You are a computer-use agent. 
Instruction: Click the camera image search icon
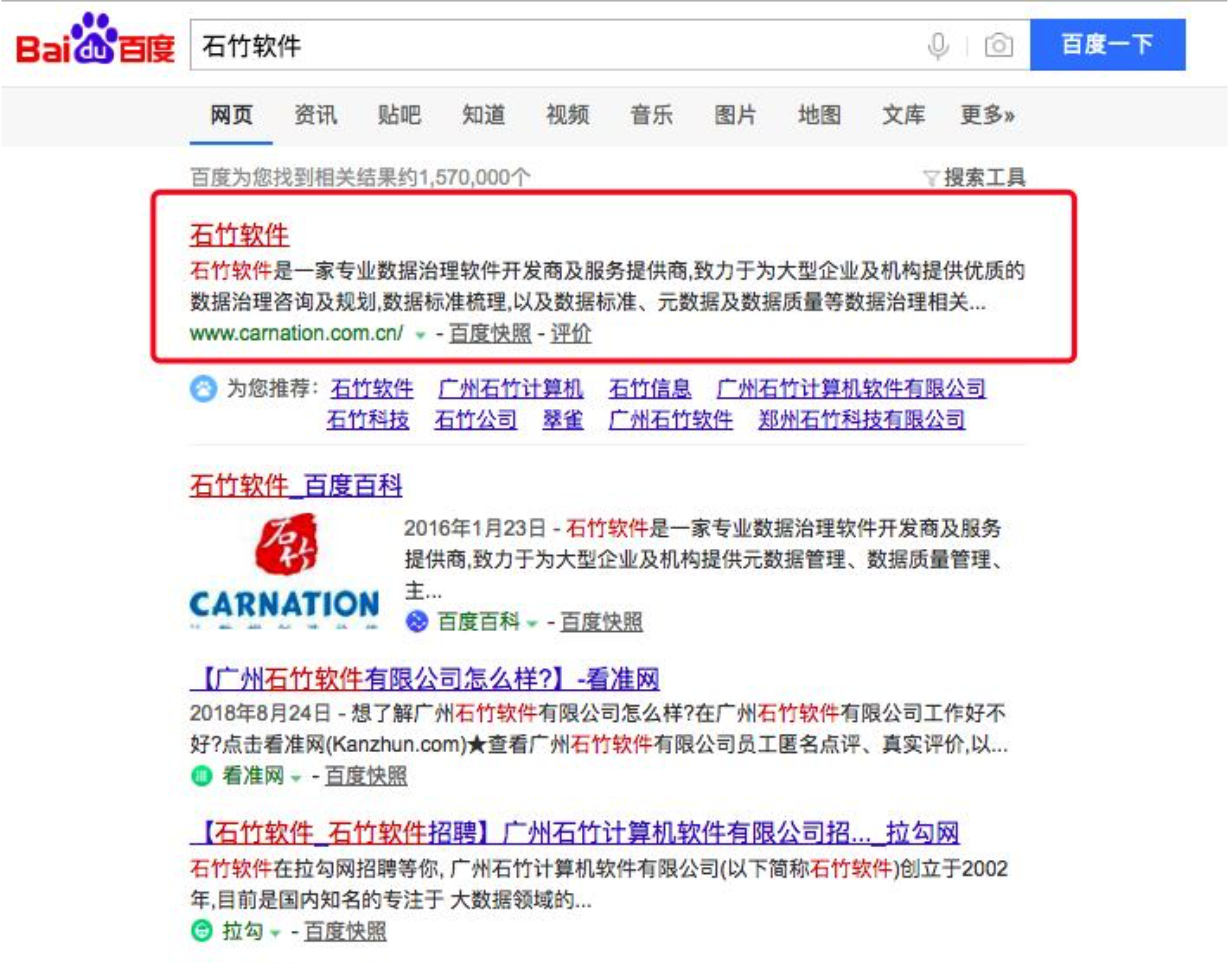998,46
